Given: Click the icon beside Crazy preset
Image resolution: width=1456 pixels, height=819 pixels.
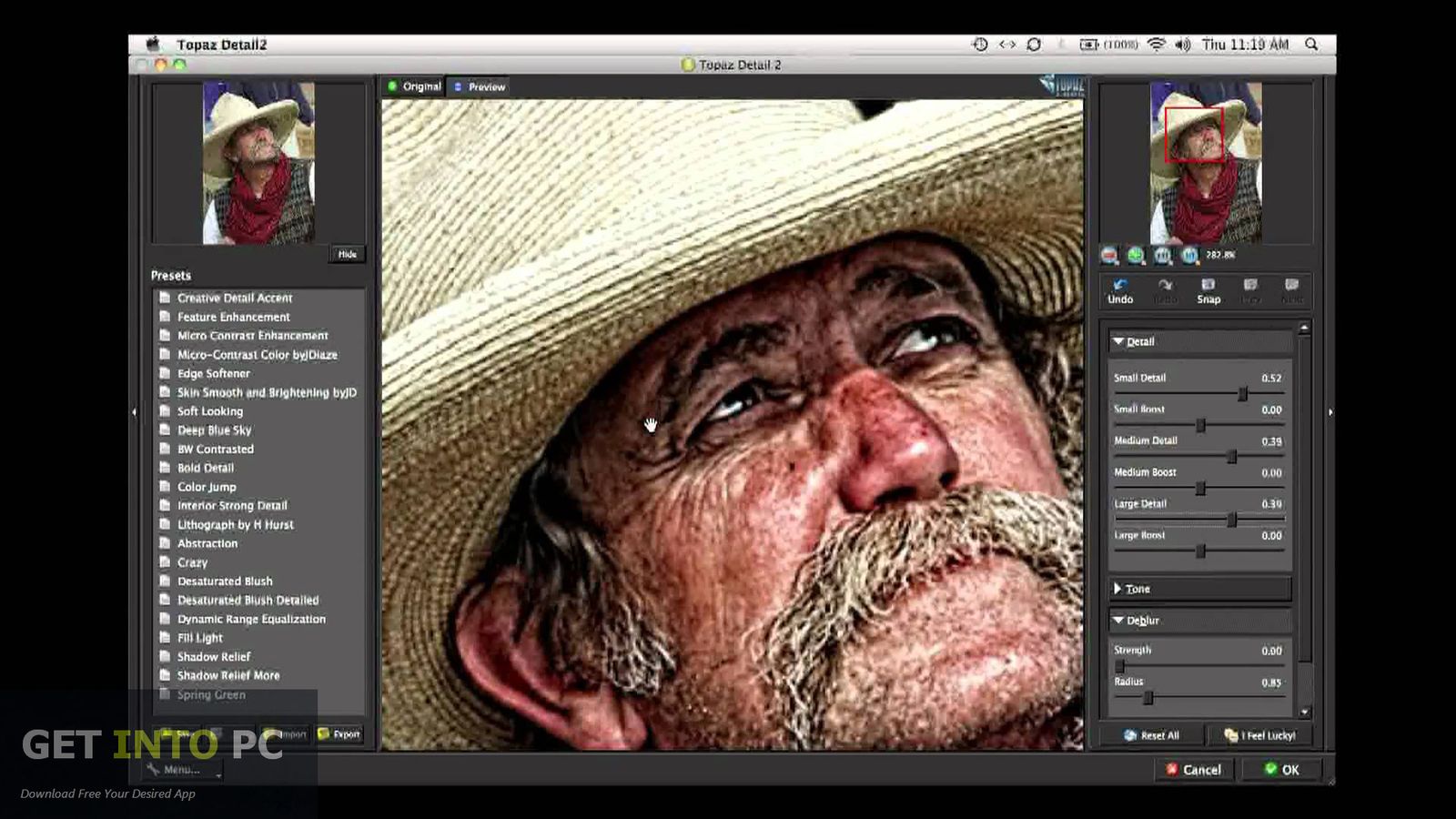Looking at the screenshot, I should (x=165, y=562).
